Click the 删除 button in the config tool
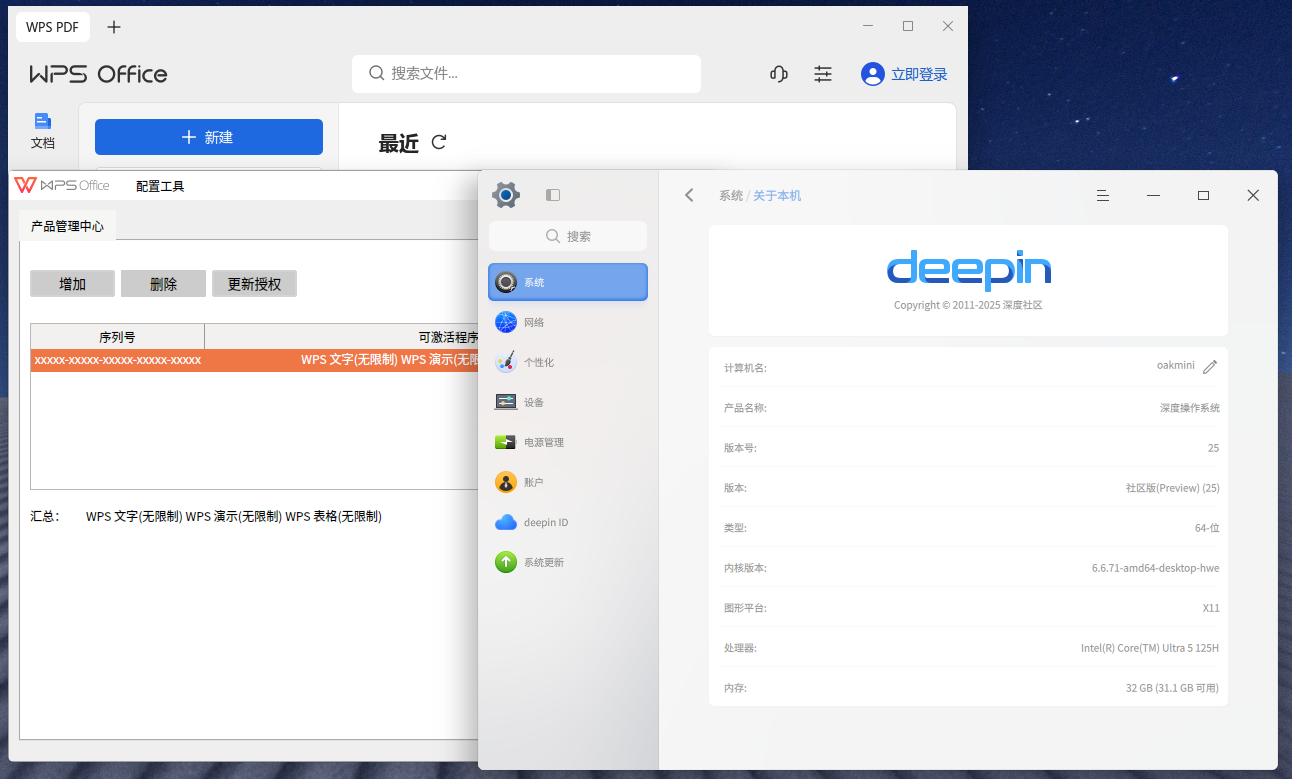 tap(163, 284)
